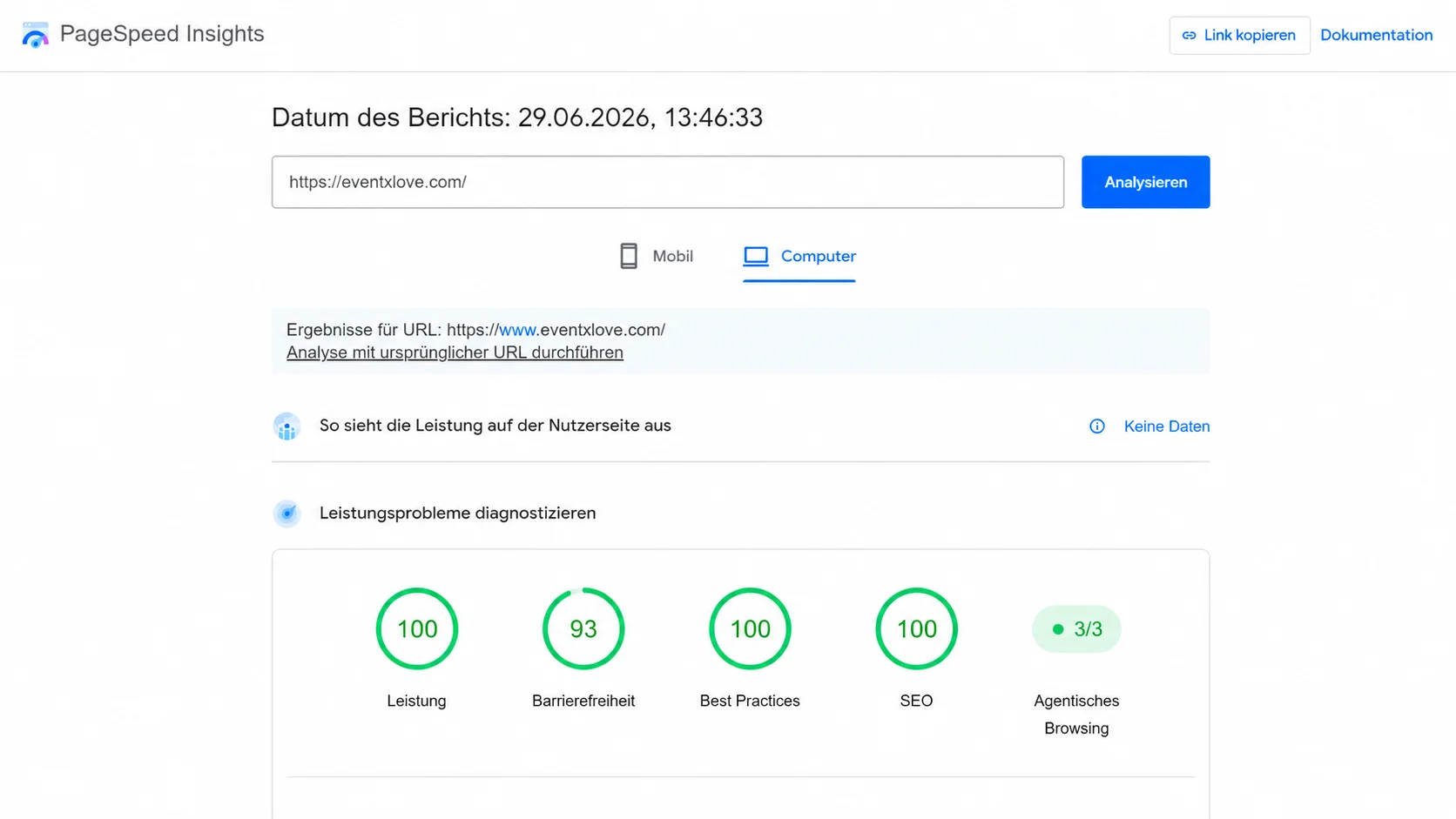The image size is (1456, 819).
Task: Click the Leistung label
Action: coord(416,701)
